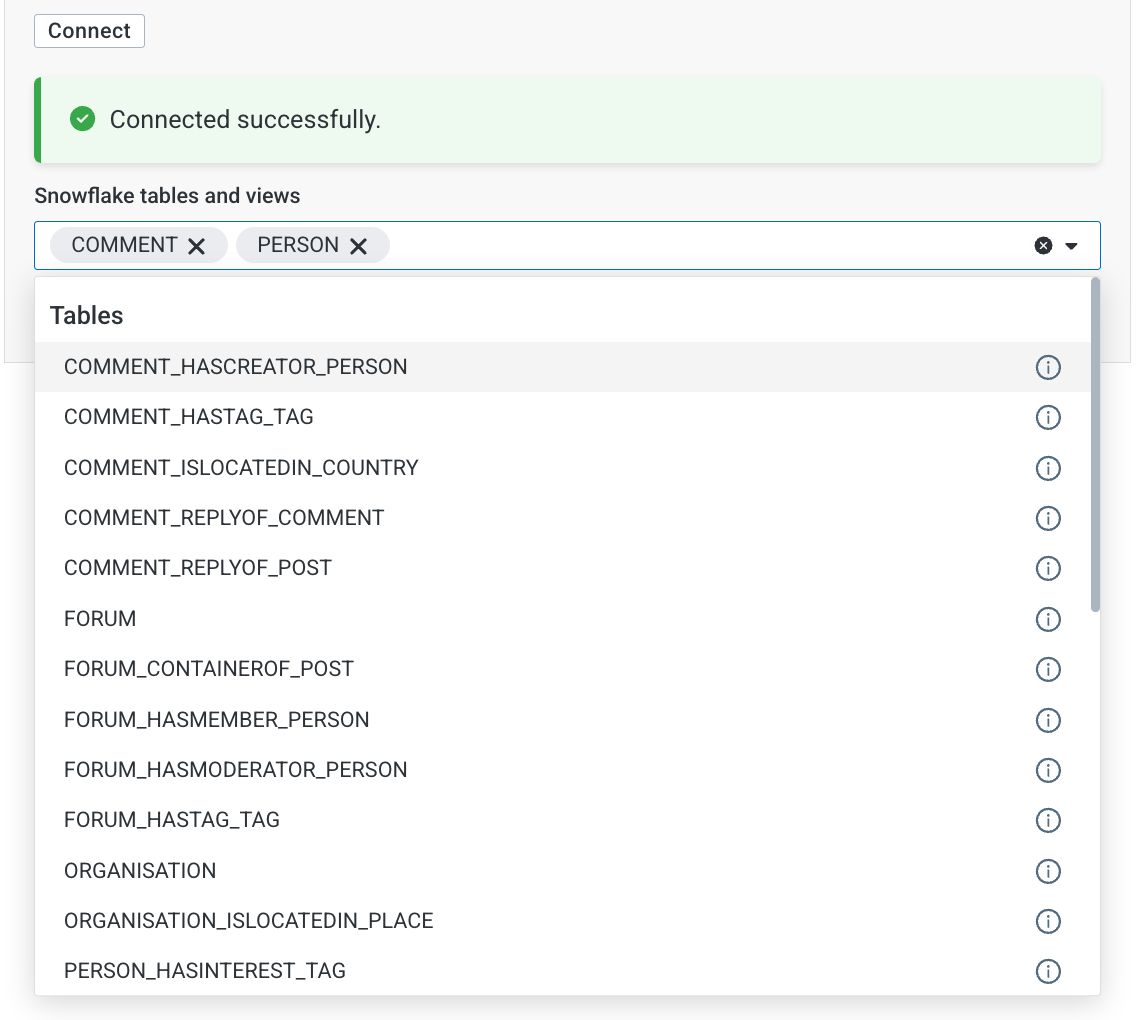Screen dimensions: 1136x1020
Task: Clear all selected Snowflake tables
Action: (1043, 246)
